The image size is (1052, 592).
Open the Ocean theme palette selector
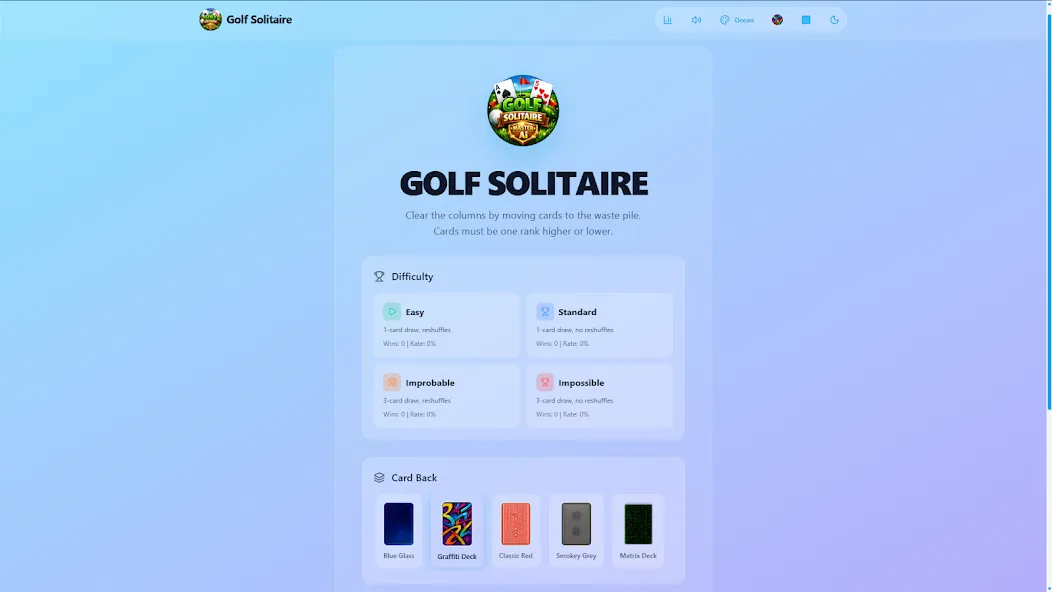(737, 20)
